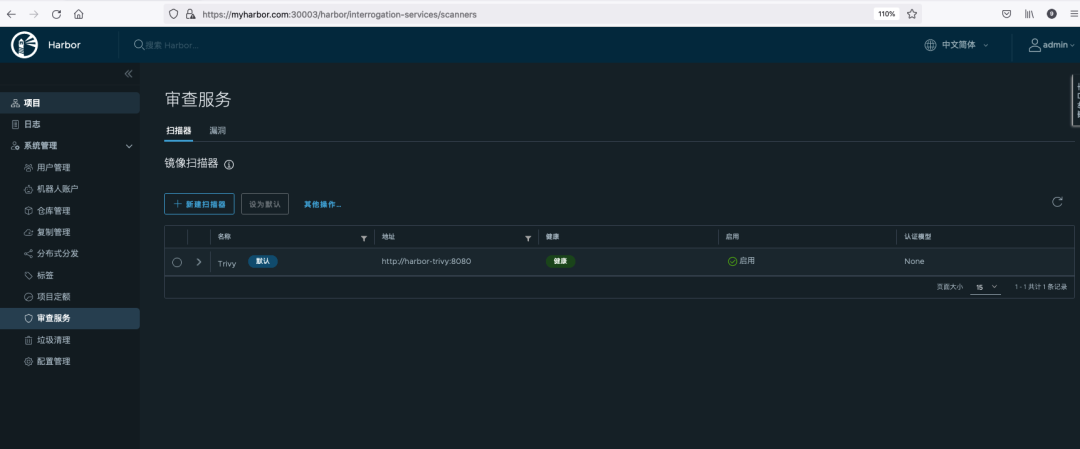Change the page size dropdown
The height and width of the screenshot is (449, 1080).
(986, 286)
